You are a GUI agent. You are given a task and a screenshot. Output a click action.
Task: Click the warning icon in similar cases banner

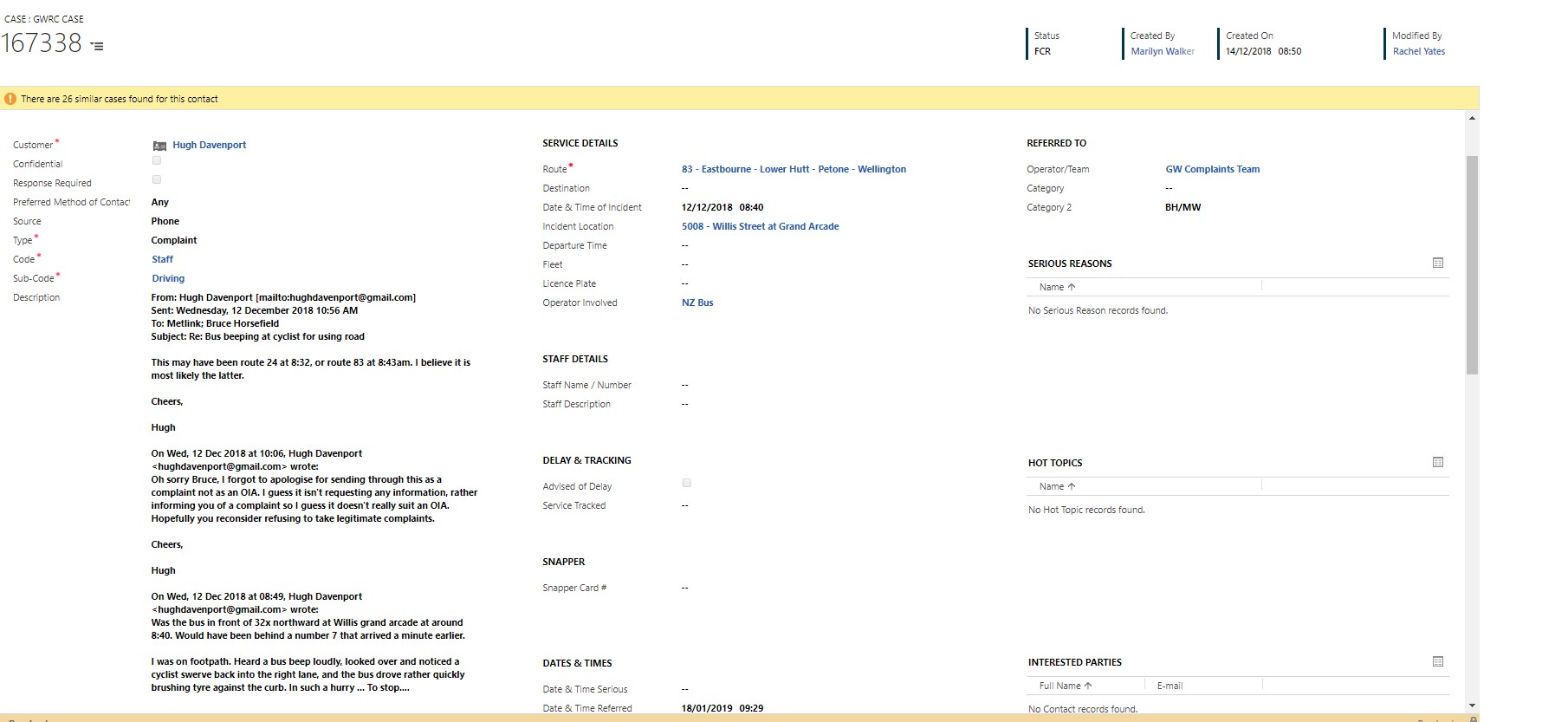[10, 99]
